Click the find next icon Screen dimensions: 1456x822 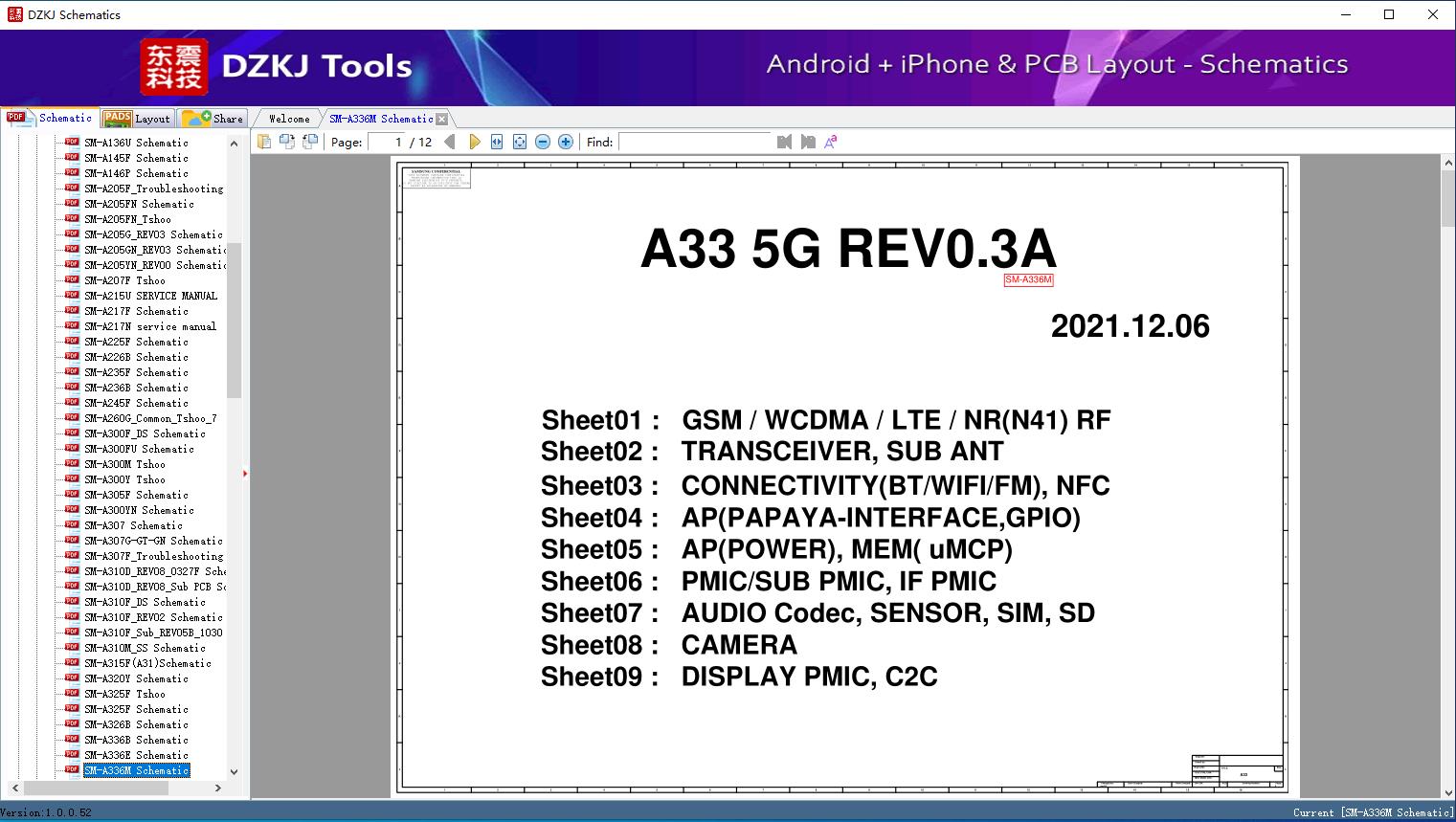(808, 142)
